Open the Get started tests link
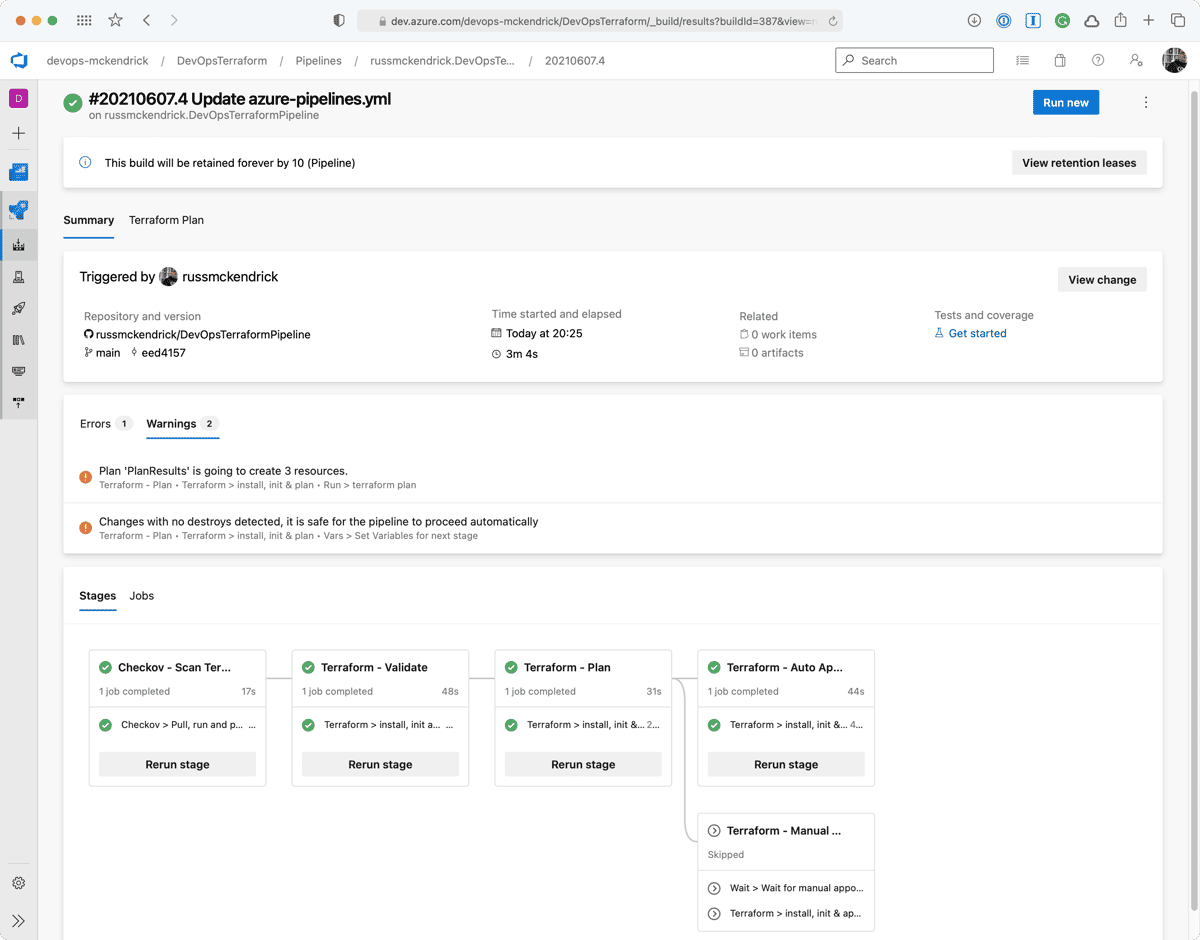Screen dimensions: 1200x940 [x=977, y=334]
